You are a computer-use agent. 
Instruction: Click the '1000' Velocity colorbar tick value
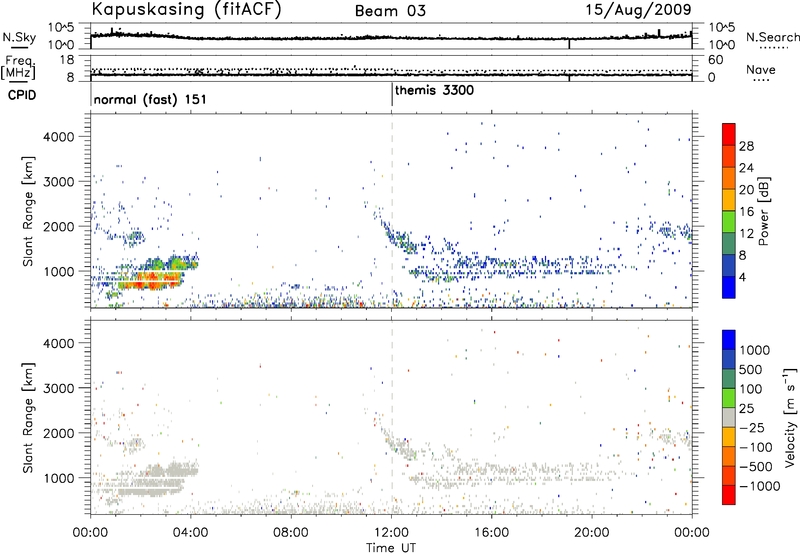(755, 350)
